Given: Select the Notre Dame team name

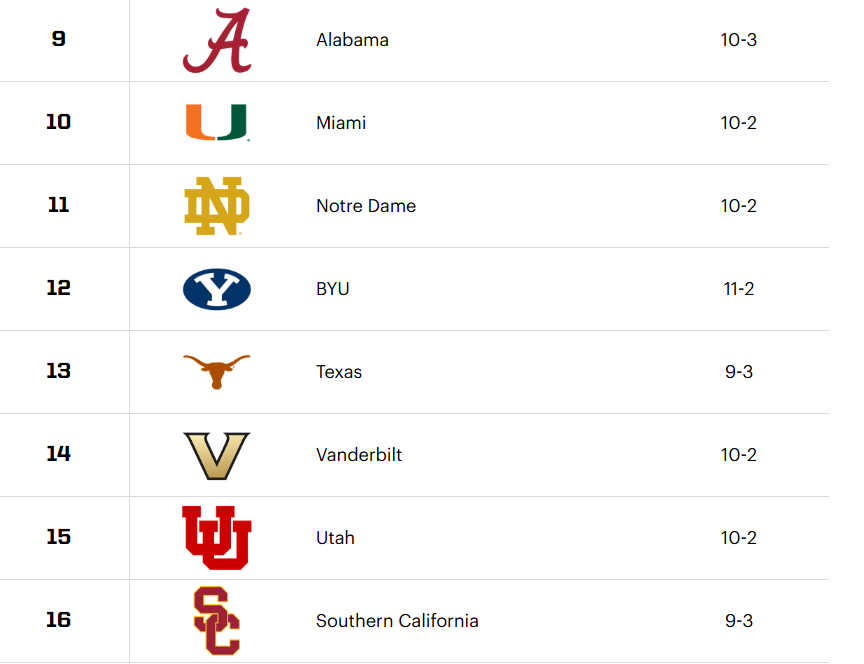Looking at the screenshot, I should 366,206.
